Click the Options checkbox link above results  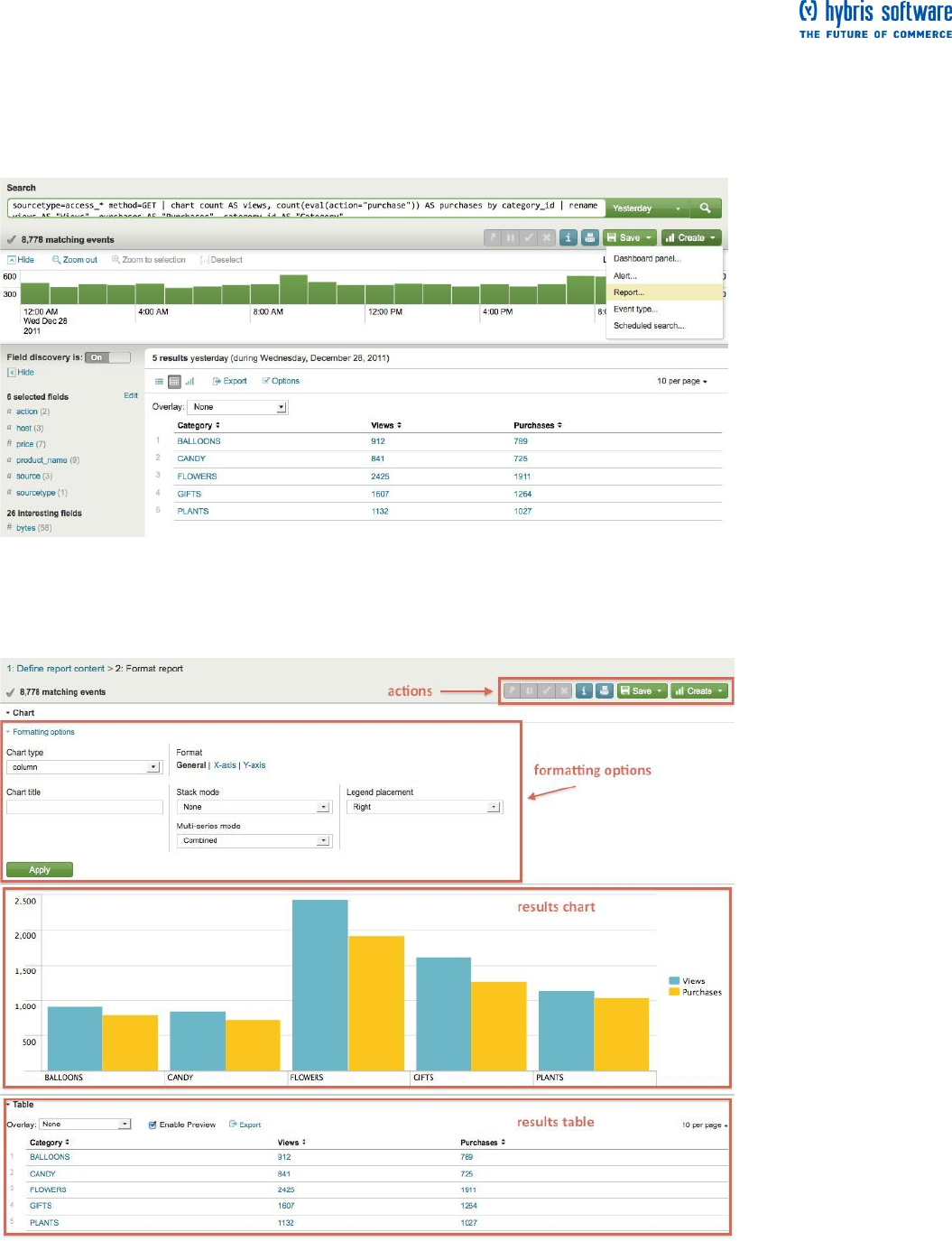pos(281,381)
